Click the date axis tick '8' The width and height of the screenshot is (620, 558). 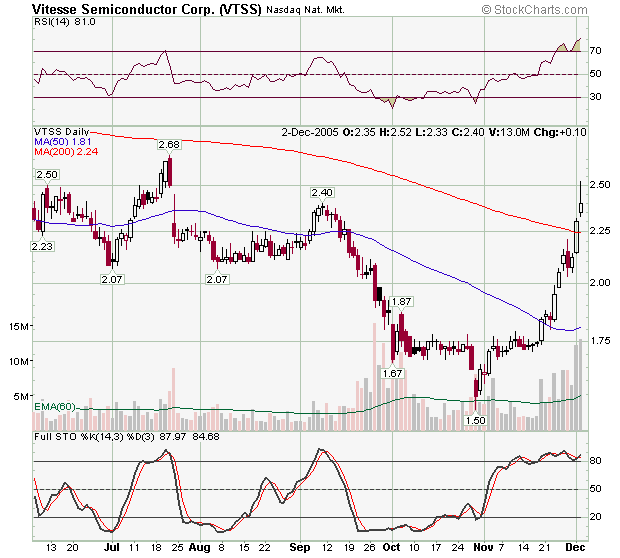[221, 548]
